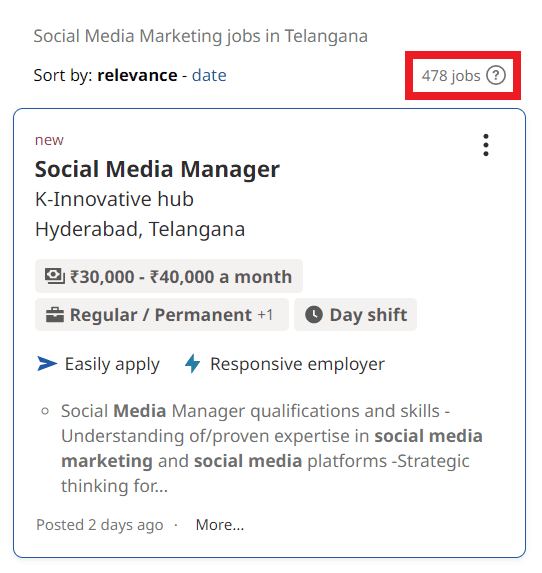Viewport: 542px width, 573px height.
Task: Click the 478 jobs count text
Action: pyautogui.click(x=451, y=76)
